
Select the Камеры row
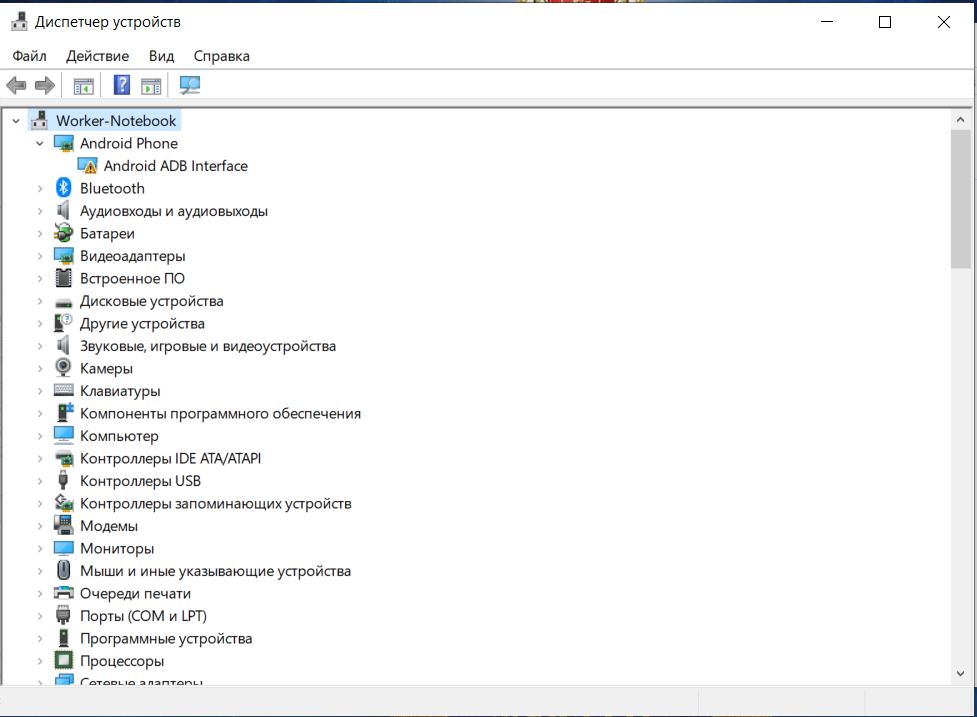[107, 368]
